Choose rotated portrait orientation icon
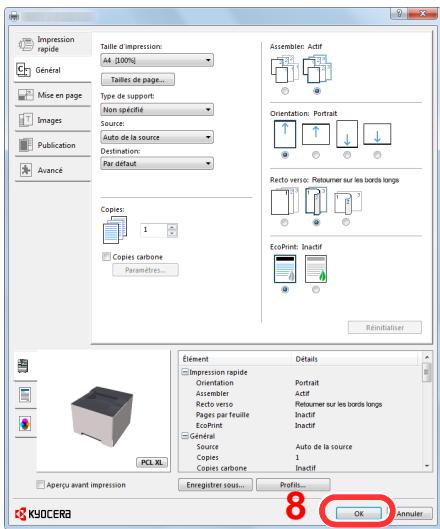This screenshot has width=440, height=529. (347, 134)
